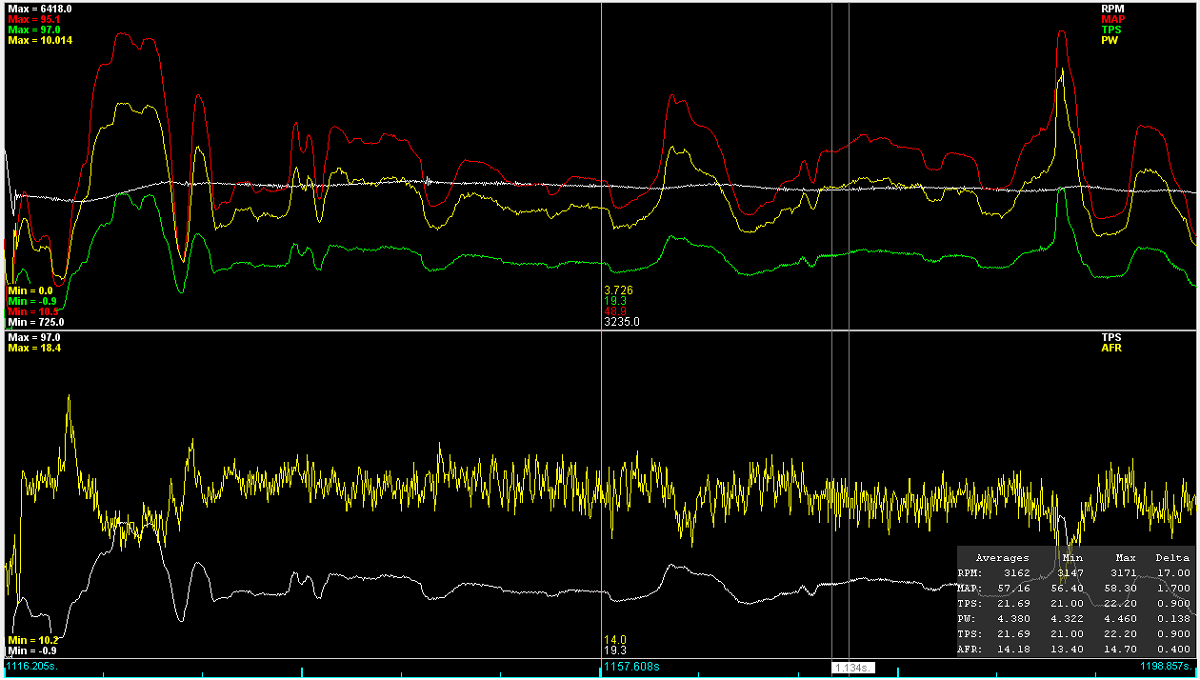The height and width of the screenshot is (680, 1200).
Task: Click the MAP row in the statistics table
Action: pyautogui.click(x=1074, y=589)
